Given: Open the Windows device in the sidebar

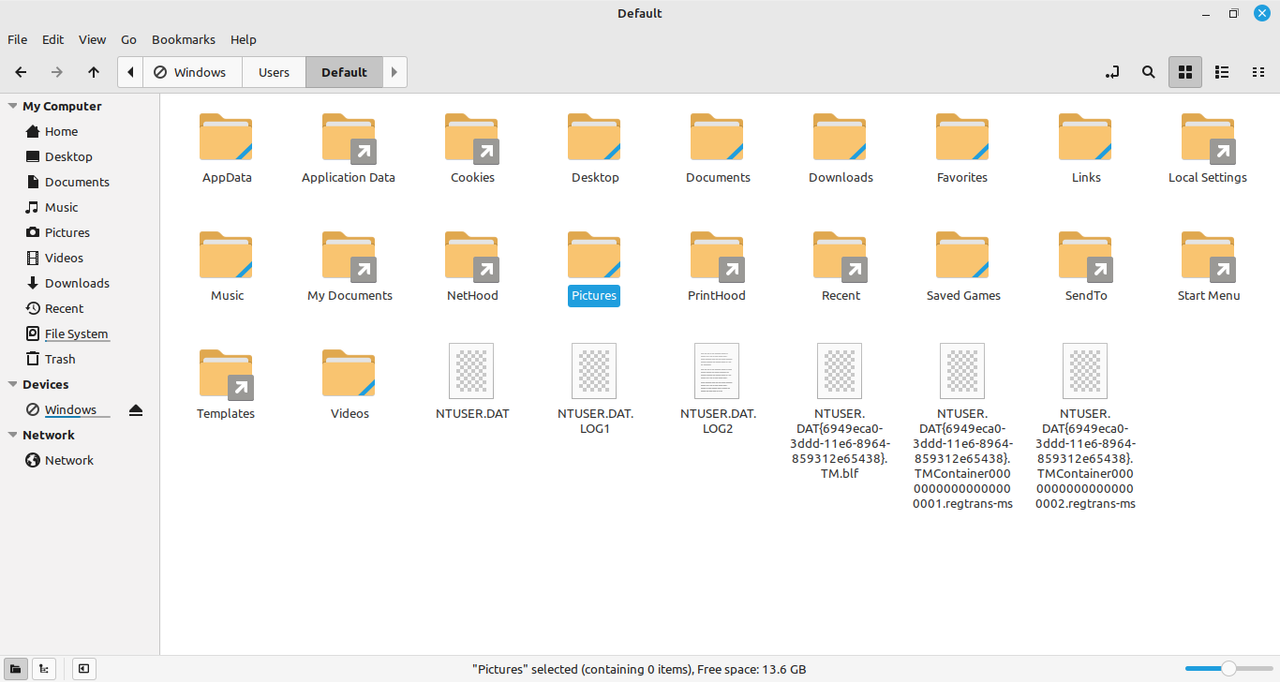Looking at the screenshot, I should [x=70, y=410].
